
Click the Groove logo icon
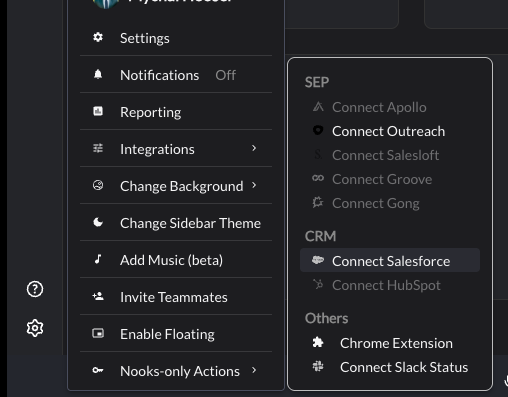click(x=318, y=178)
